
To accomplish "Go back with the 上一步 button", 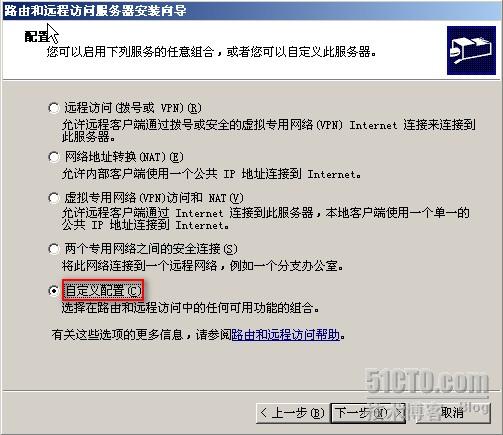I will (293, 413).
